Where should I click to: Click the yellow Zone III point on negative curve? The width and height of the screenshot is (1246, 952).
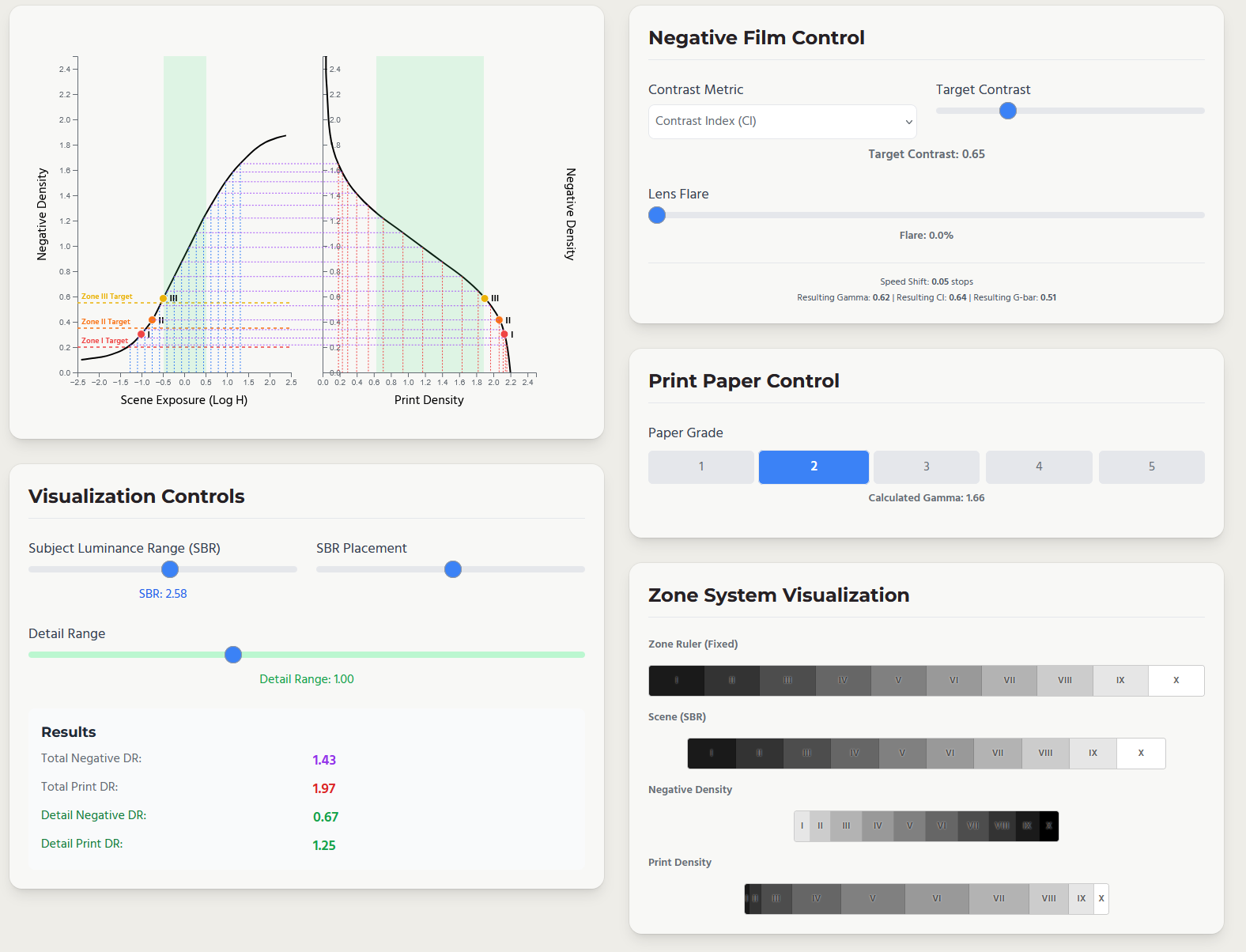pos(164,299)
